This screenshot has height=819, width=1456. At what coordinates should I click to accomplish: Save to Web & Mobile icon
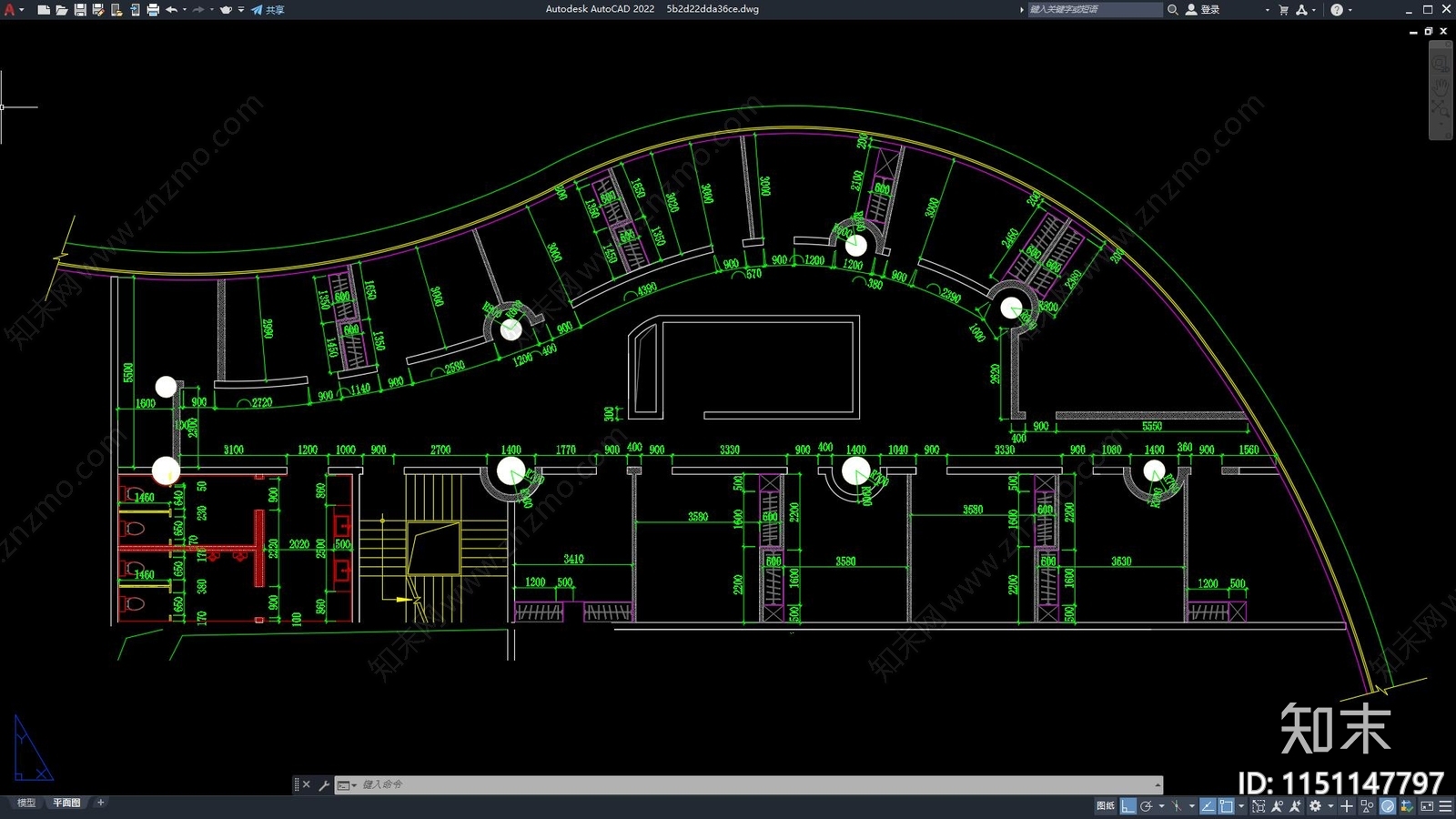(x=135, y=10)
